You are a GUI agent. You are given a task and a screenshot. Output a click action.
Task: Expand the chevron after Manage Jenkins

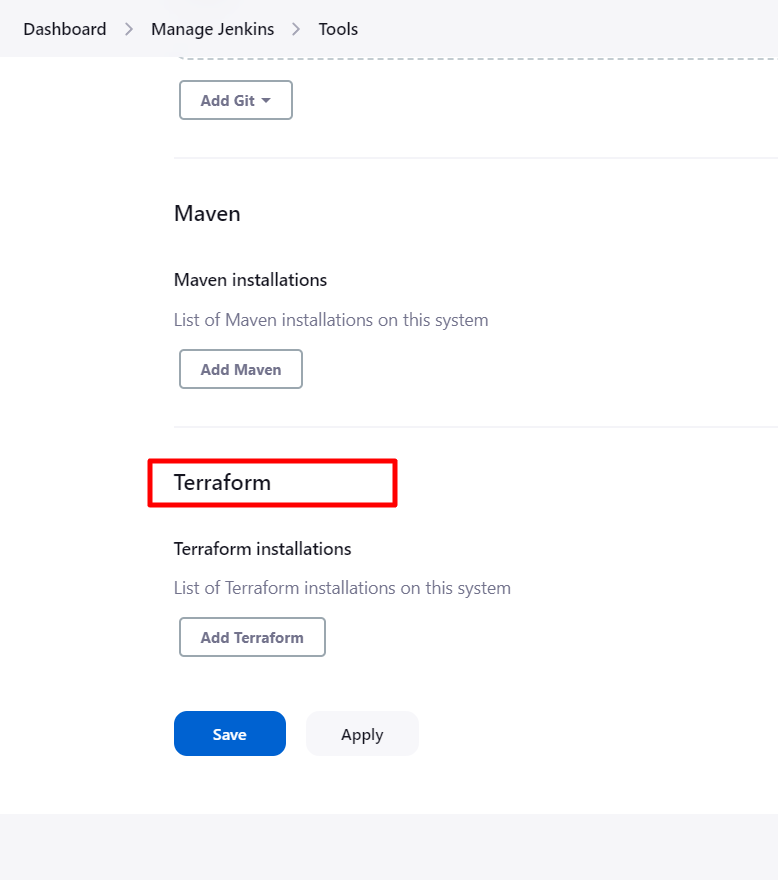click(296, 29)
